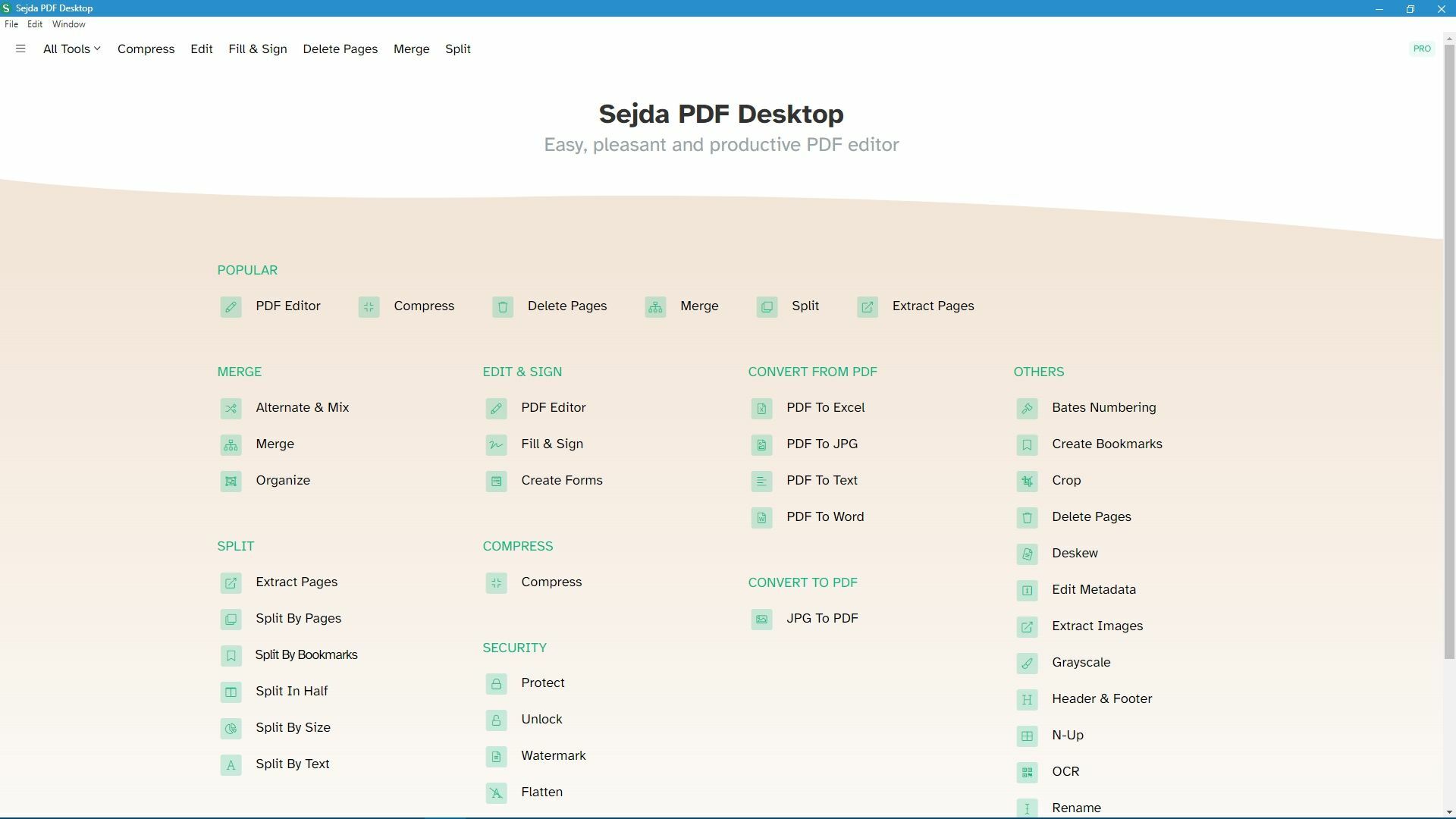The width and height of the screenshot is (1456, 819).
Task: Click the Split By Pages icon
Action: click(231, 620)
